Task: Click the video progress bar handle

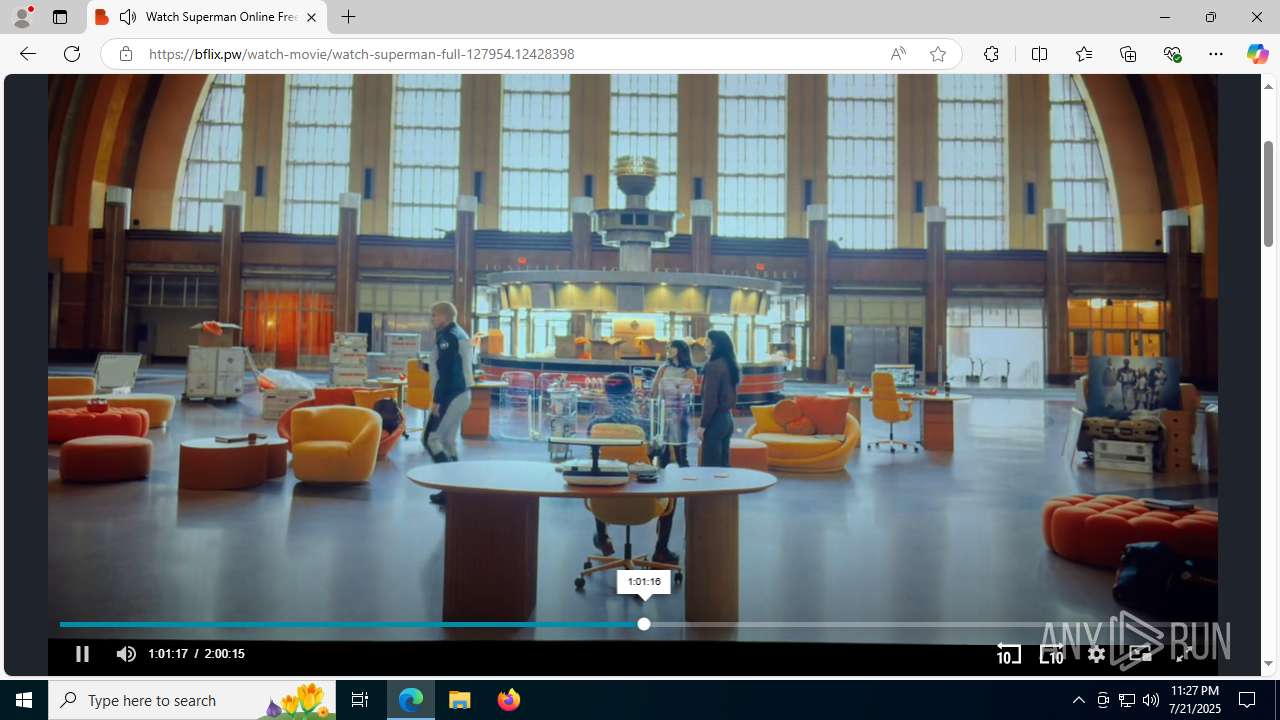Action: (x=644, y=624)
